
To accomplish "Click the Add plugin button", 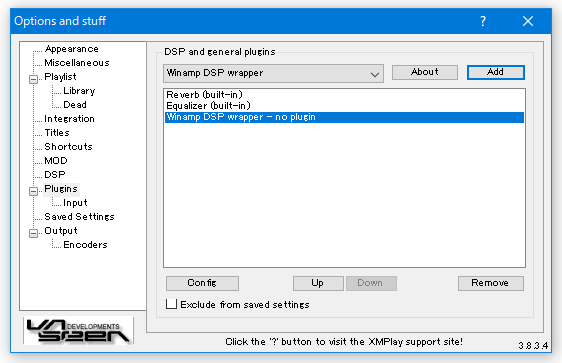I will (x=496, y=72).
